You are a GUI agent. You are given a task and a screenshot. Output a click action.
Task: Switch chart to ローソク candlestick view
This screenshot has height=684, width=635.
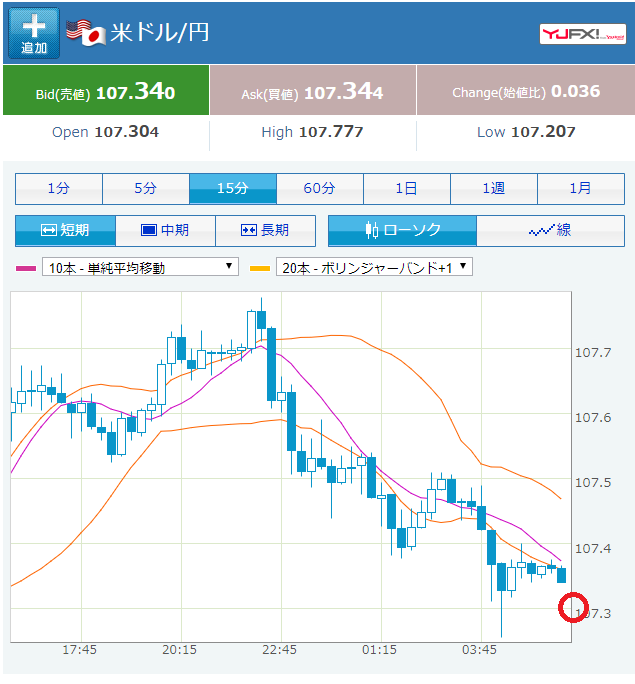click(402, 230)
